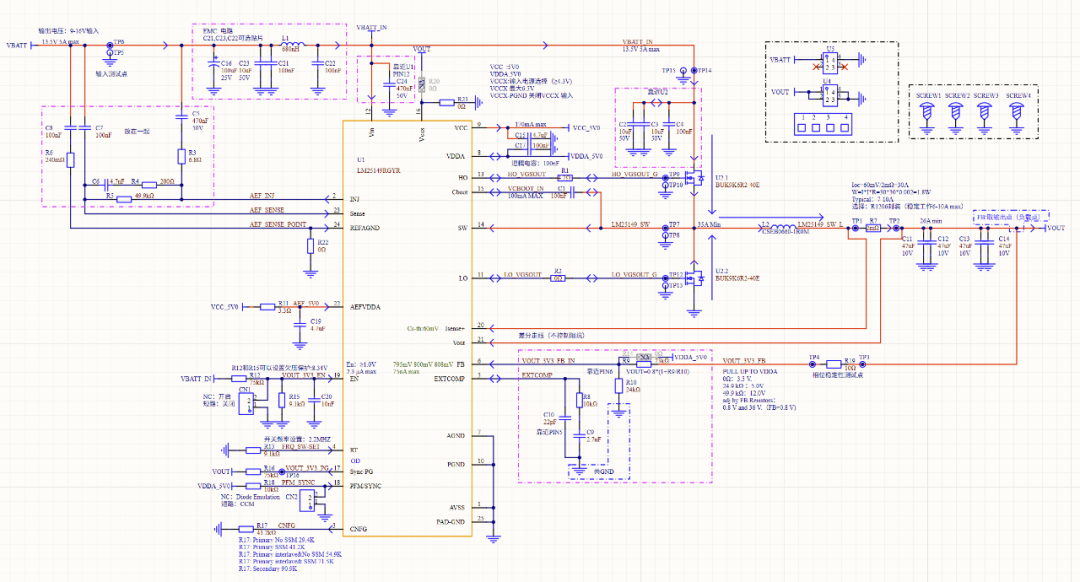Select the L2 output inductor symbol
1080x582 pixels.
point(783,228)
